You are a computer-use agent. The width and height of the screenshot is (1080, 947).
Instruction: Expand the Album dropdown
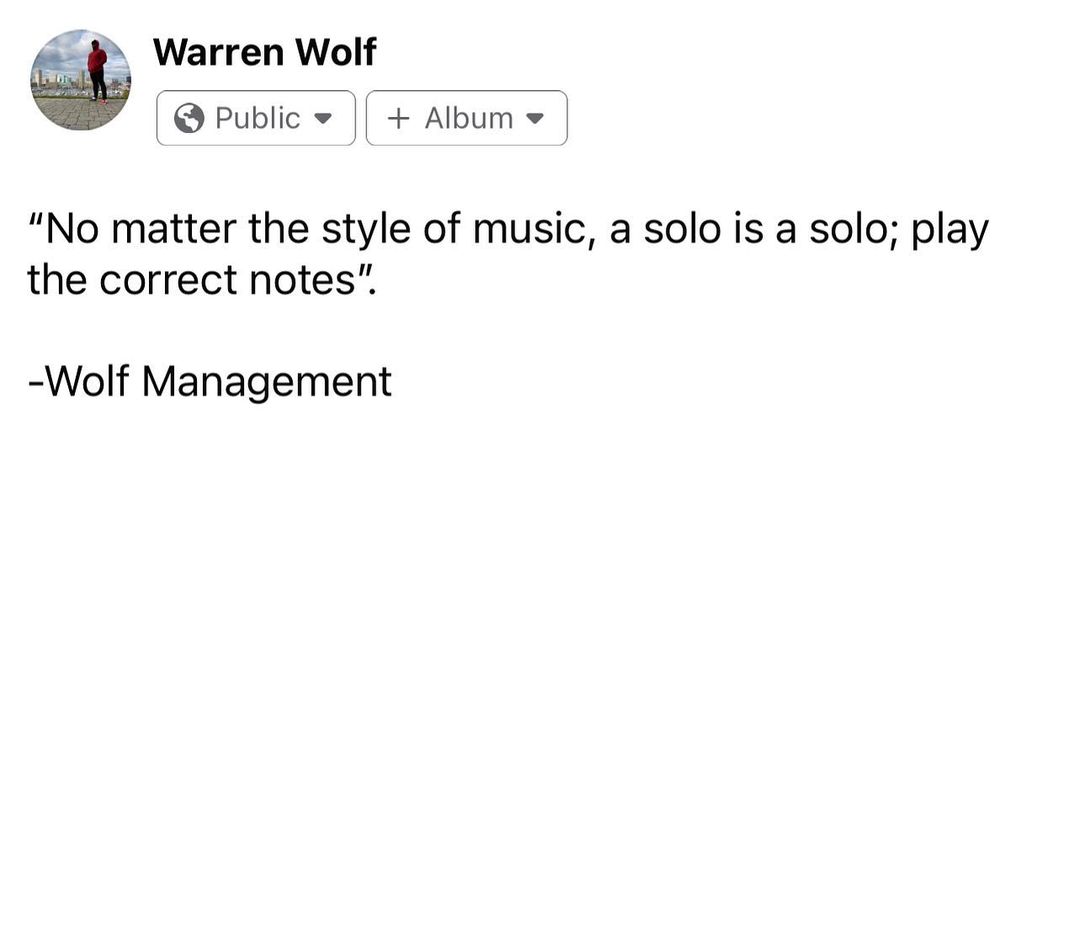tap(467, 118)
